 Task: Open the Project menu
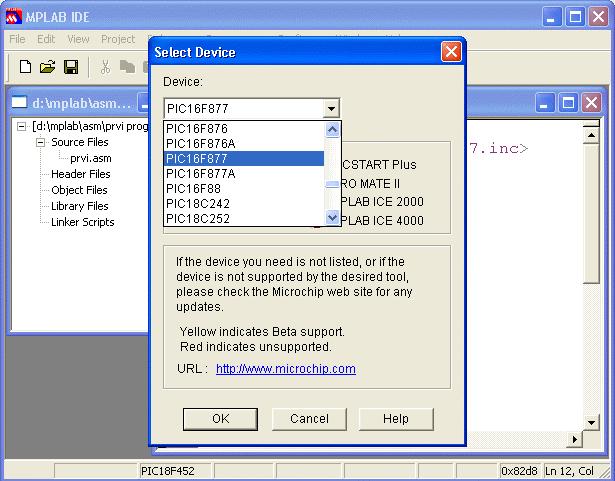(x=118, y=39)
